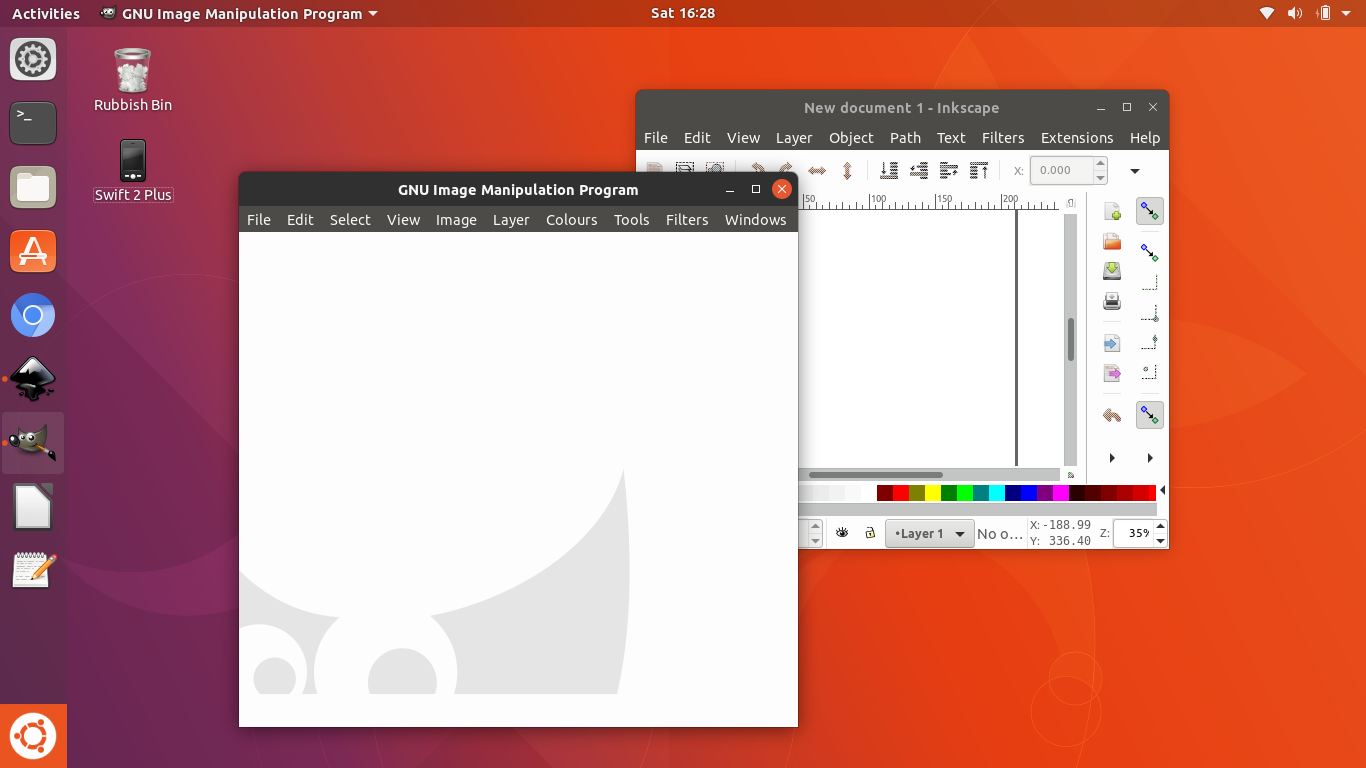The width and height of the screenshot is (1366, 768).
Task: Click the new document icon in Inkscape
Action: click(x=1112, y=212)
